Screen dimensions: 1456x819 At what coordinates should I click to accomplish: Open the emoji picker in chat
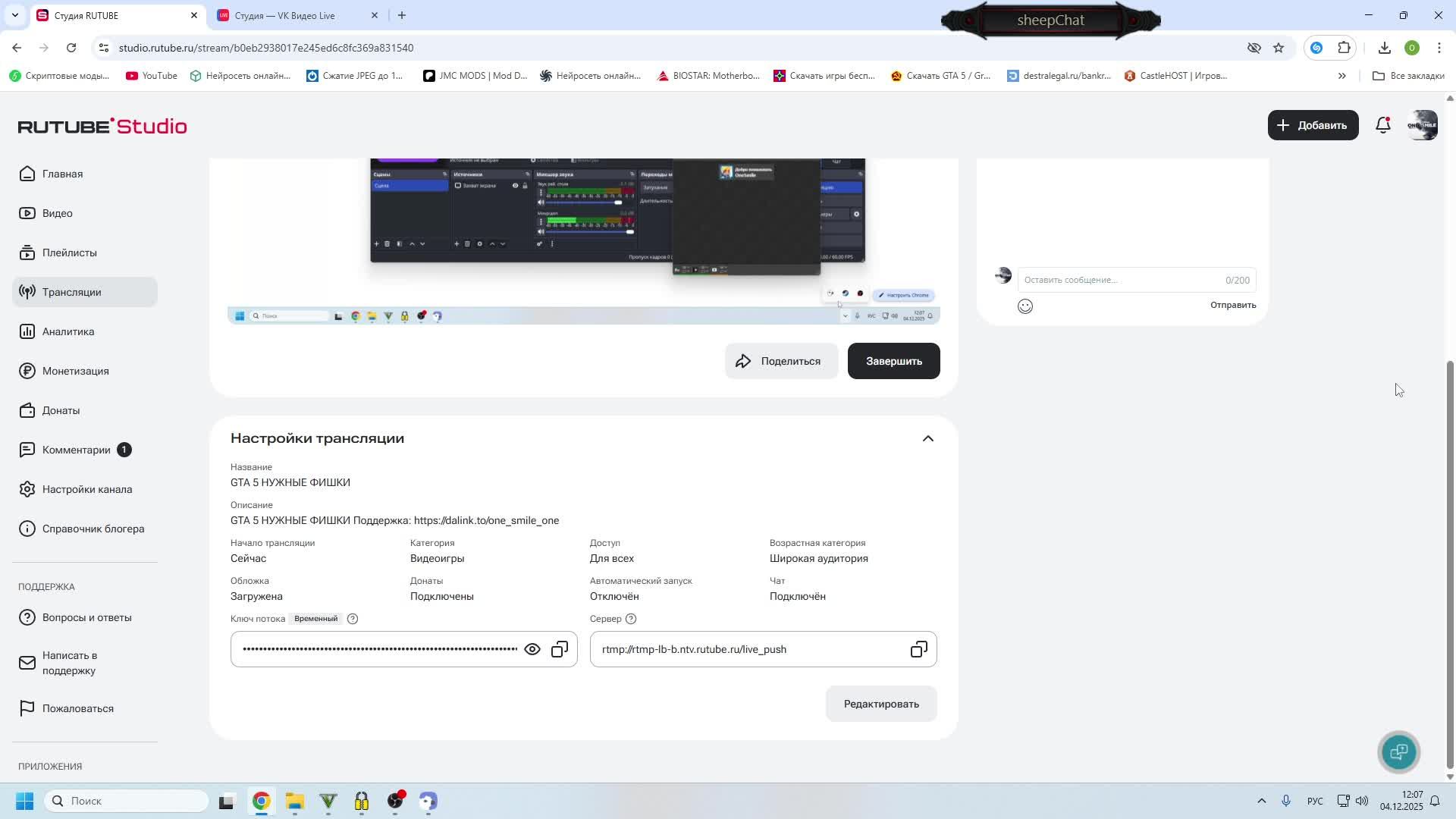pyautogui.click(x=1025, y=306)
